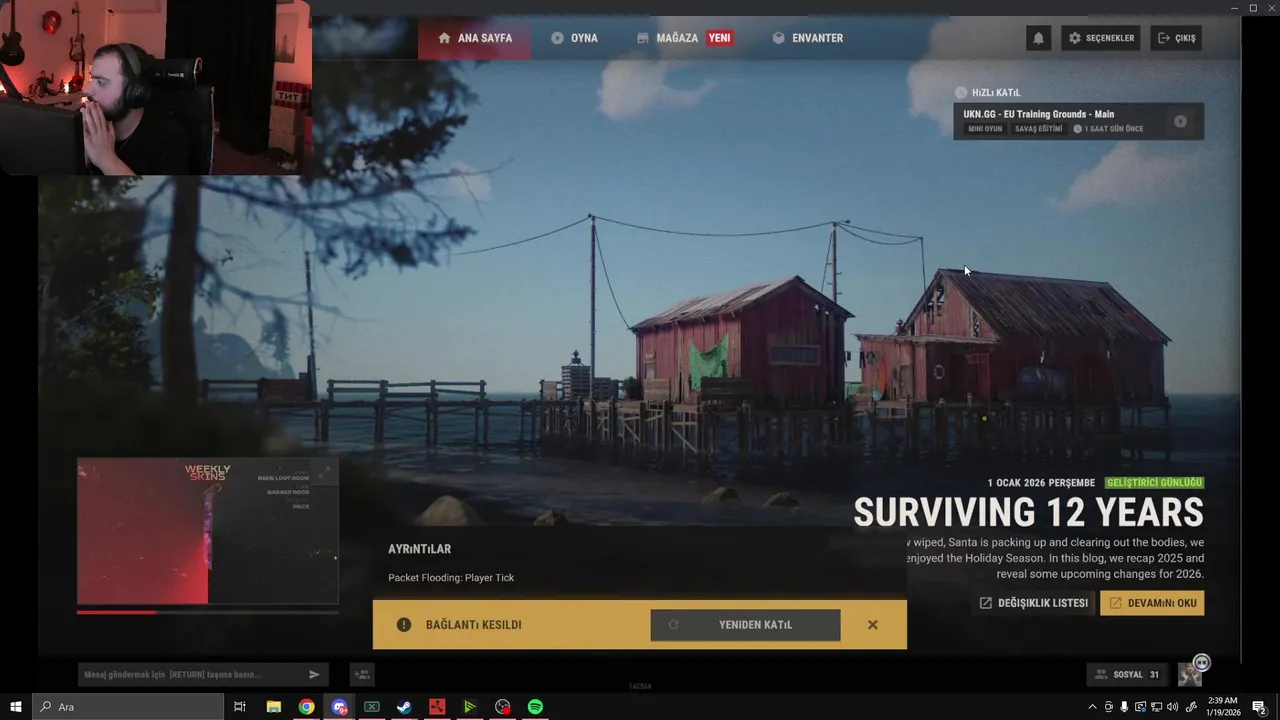The width and height of the screenshot is (1280, 720).
Task: Click the send message arrow icon
Action: (314, 675)
